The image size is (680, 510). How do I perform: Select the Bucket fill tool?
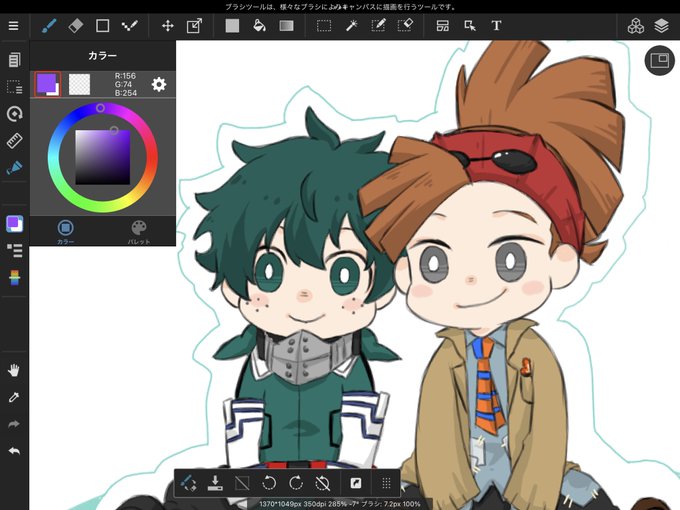259,26
